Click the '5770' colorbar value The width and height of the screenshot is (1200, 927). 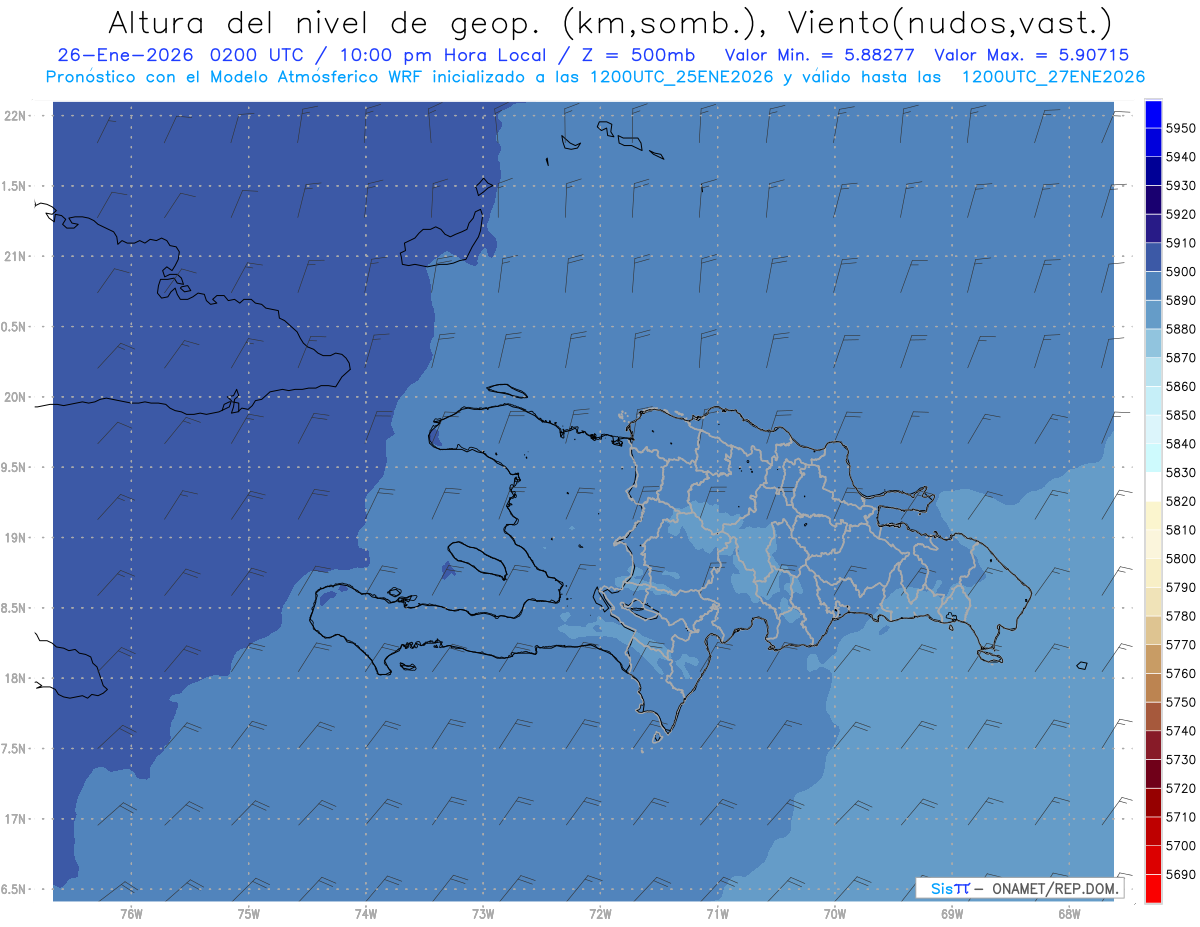[1180, 645]
